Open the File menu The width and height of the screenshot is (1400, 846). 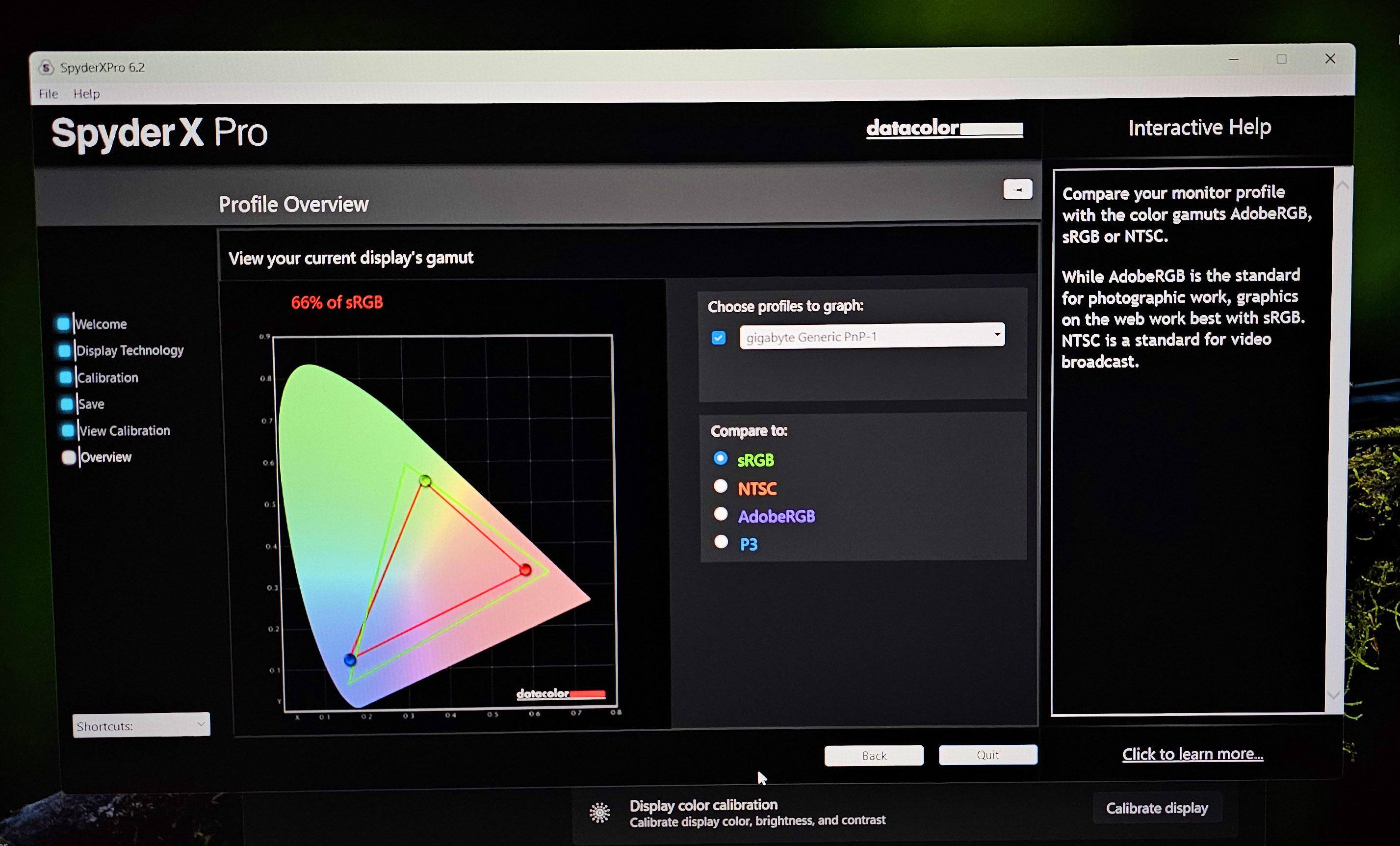click(48, 94)
